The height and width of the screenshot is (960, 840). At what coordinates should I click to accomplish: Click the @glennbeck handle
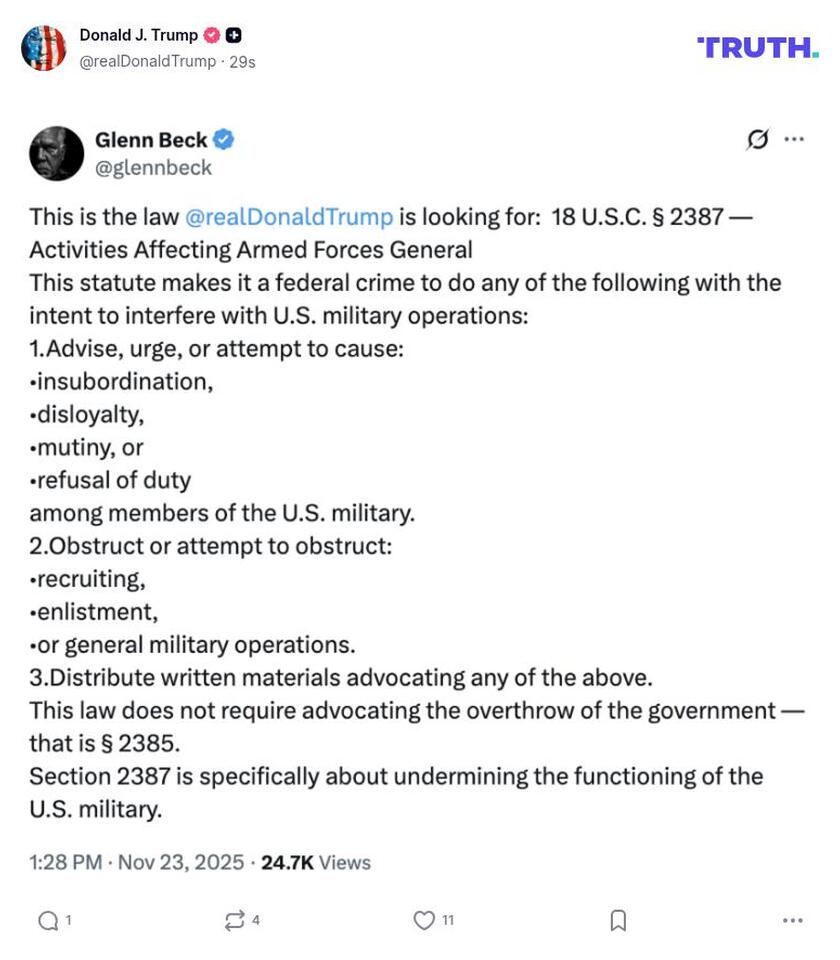(153, 168)
